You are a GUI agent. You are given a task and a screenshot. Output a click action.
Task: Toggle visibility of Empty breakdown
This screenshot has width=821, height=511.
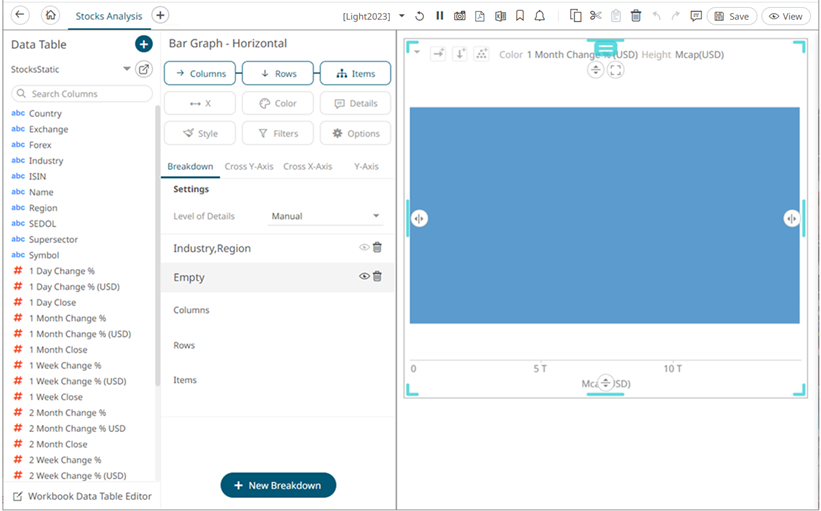click(364, 277)
